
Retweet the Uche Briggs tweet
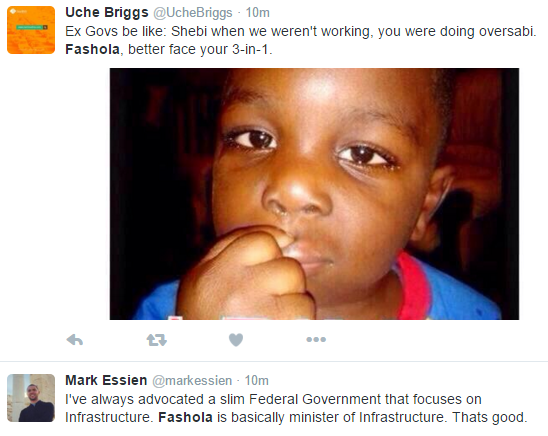[157, 340]
